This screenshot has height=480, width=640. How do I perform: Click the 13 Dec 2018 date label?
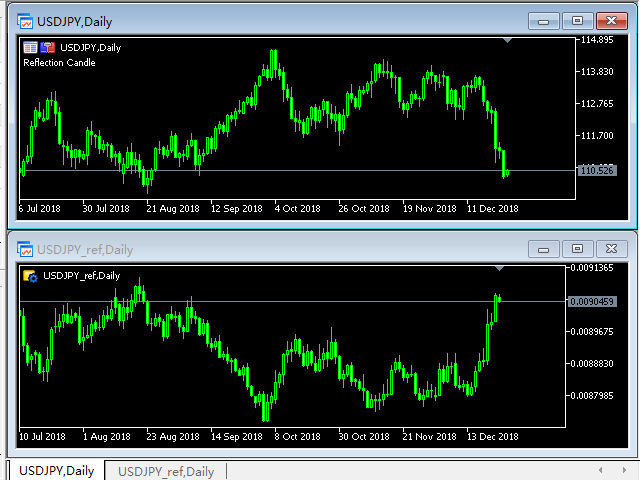point(493,437)
